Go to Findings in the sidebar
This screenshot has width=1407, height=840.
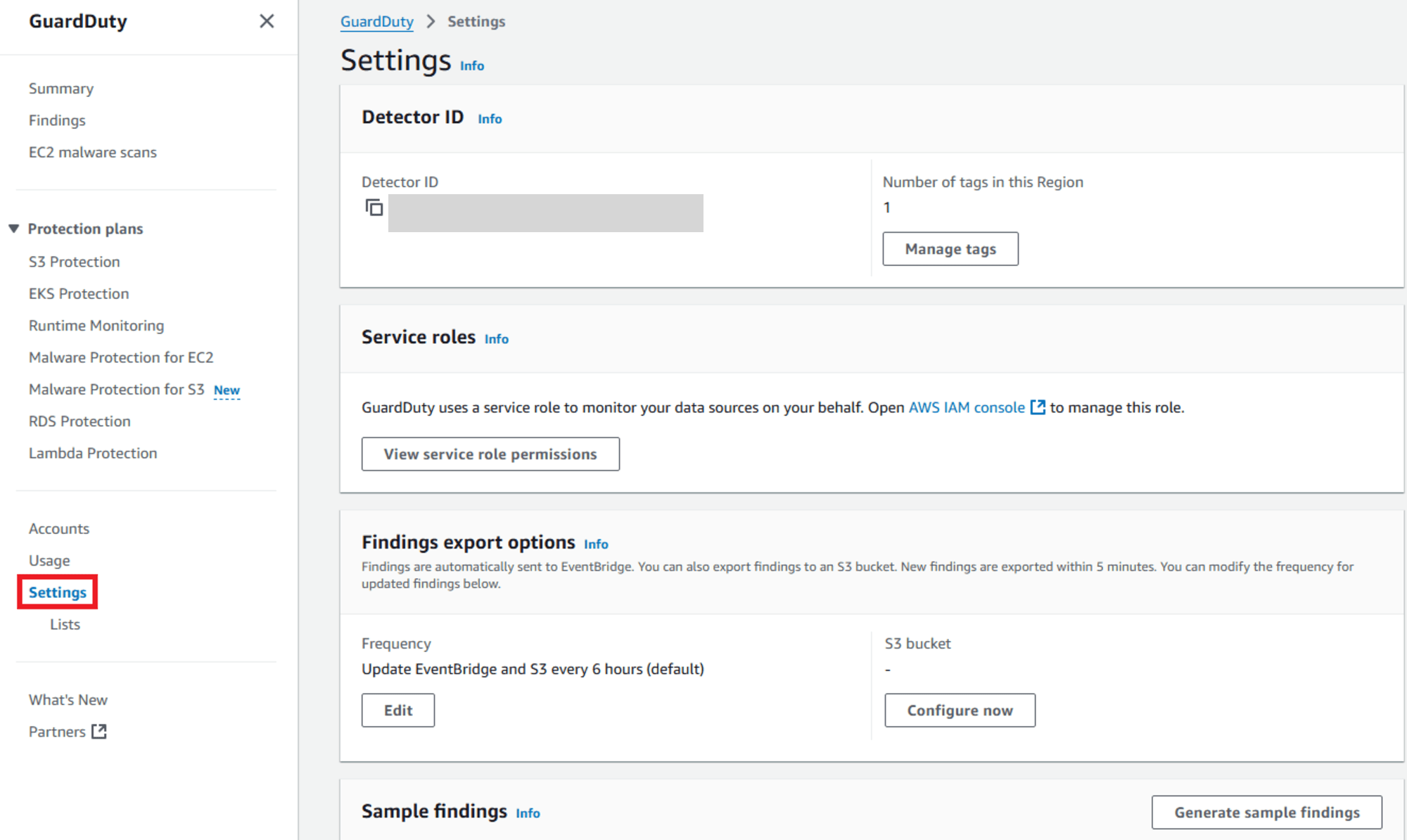tap(57, 120)
